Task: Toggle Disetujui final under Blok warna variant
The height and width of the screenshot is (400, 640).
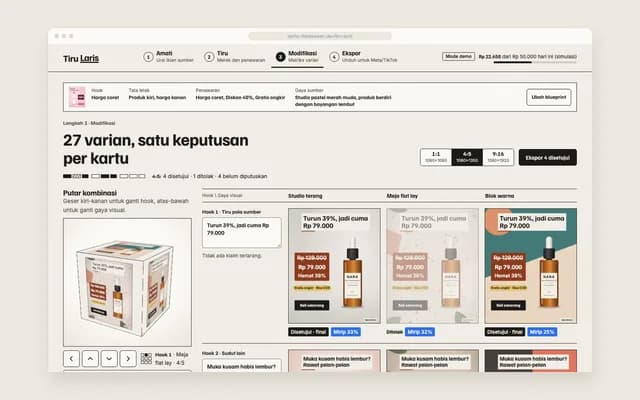Action: (504, 332)
